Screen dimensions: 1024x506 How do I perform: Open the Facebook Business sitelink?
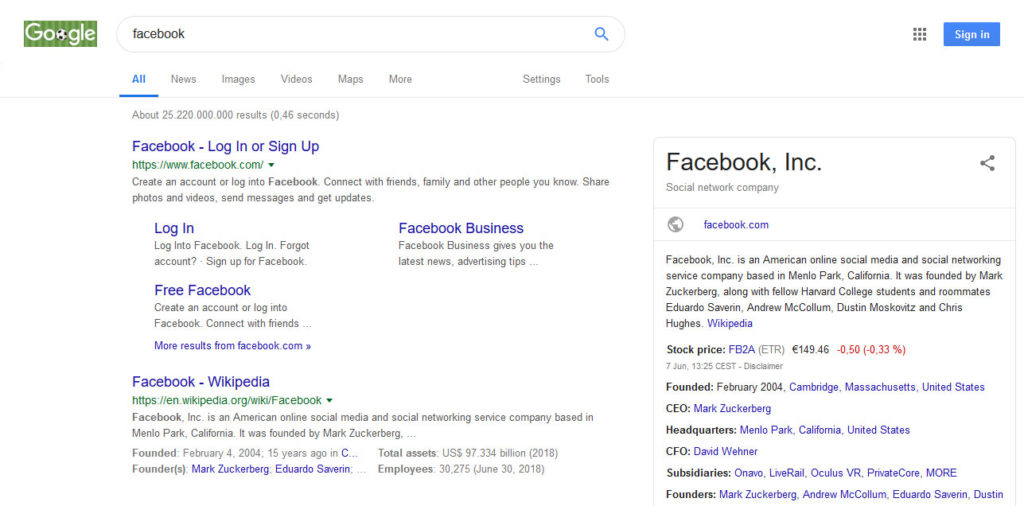click(461, 229)
